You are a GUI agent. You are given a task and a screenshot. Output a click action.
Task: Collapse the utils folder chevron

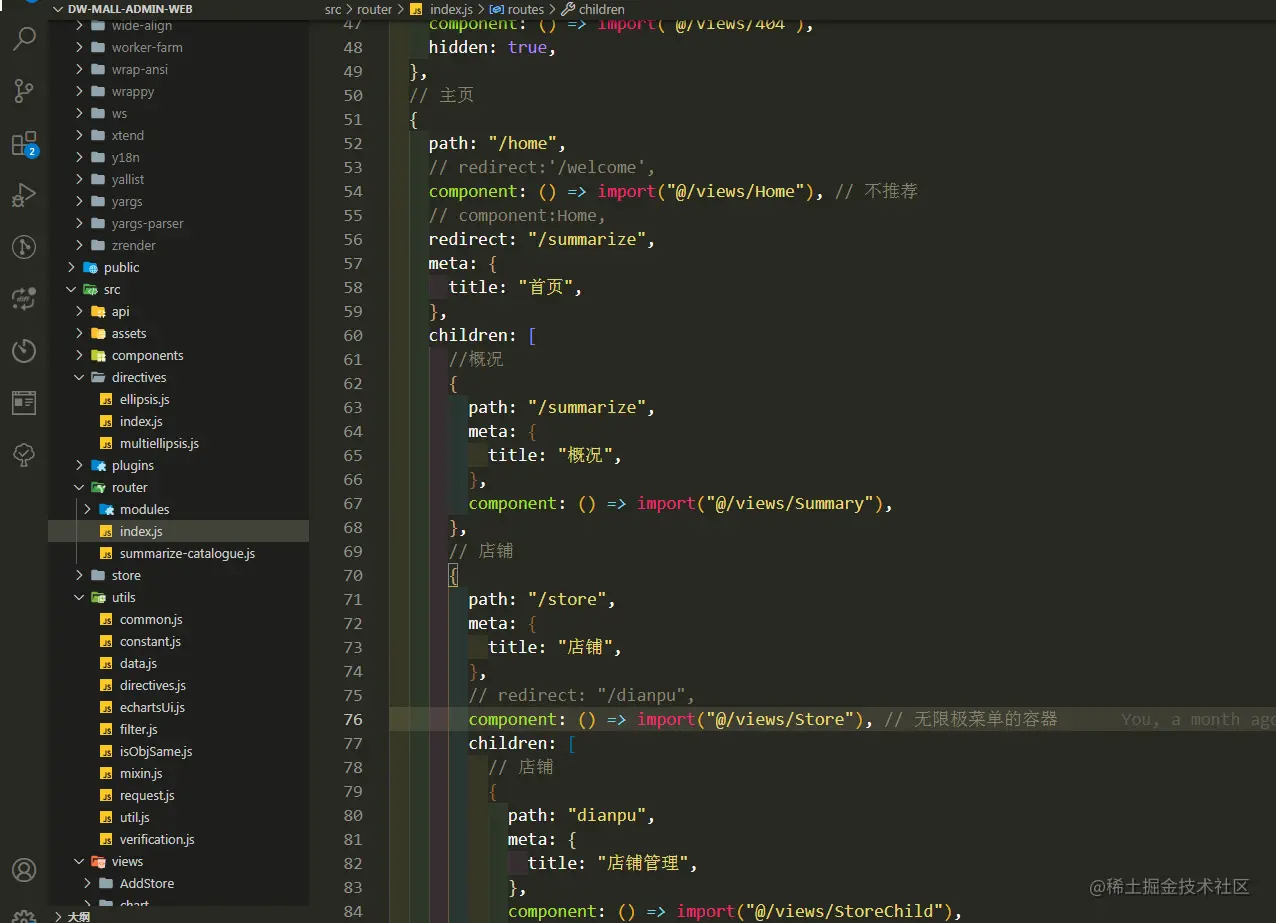pos(79,597)
